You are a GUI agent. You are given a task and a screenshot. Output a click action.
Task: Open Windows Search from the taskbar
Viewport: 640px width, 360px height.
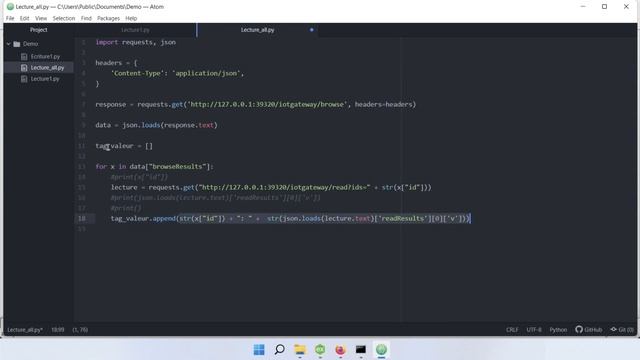tap(280, 349)
